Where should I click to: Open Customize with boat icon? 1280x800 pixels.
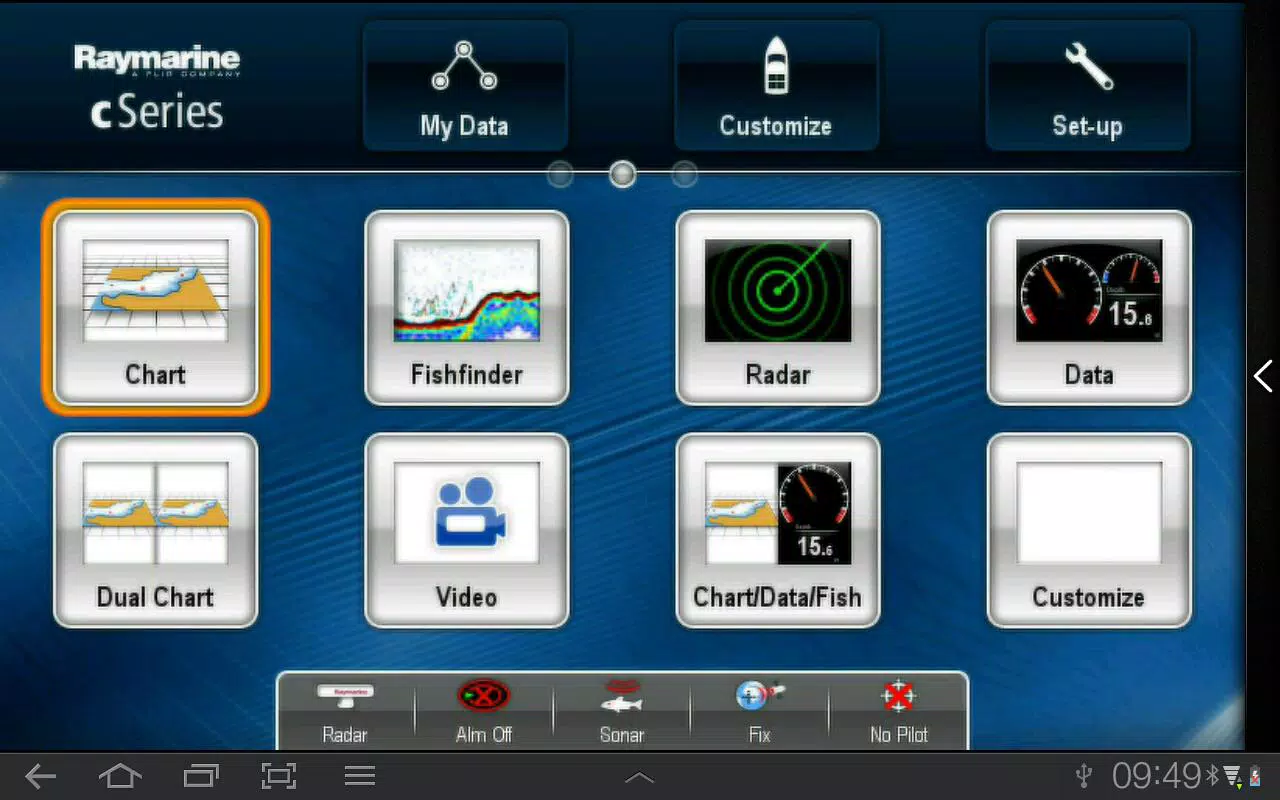[x=777, y=86]
